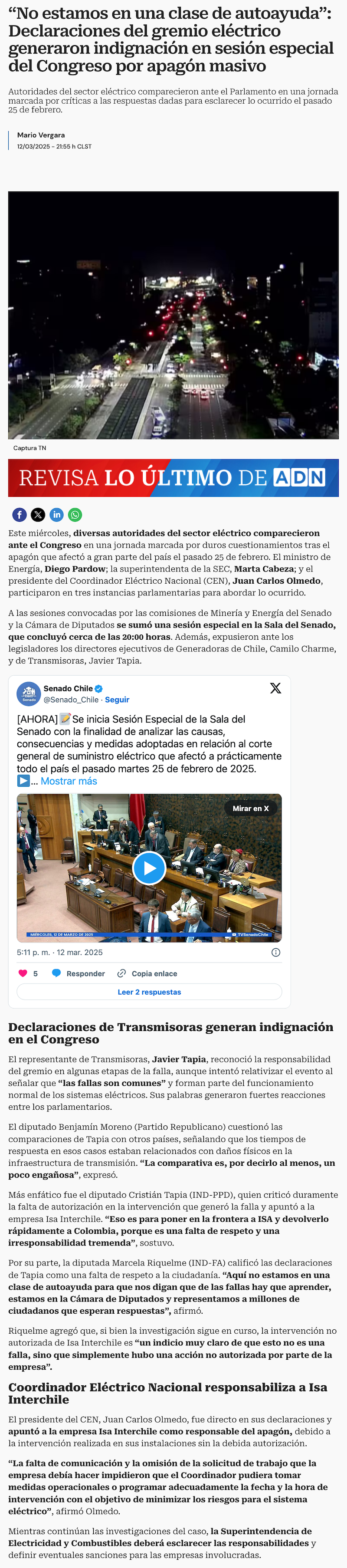Click the X logo in embedded tweet
The width and height of the screenshot is (347, 1568).
tap(275, 688)
